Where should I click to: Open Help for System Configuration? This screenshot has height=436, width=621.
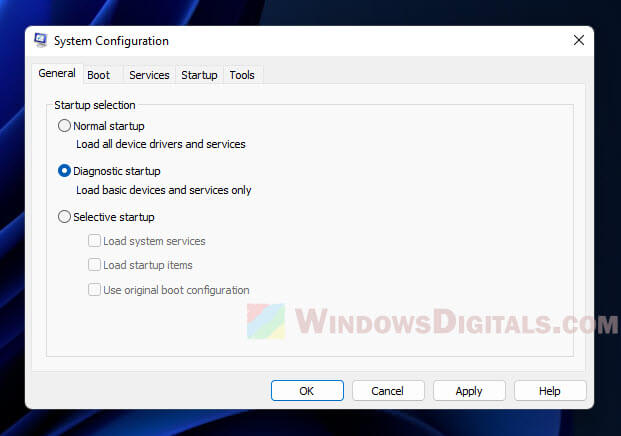549,391
